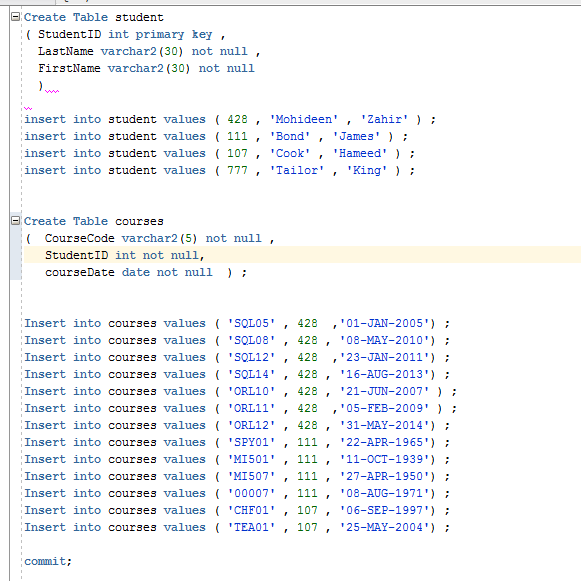Click the course code 'ORL10'
Image resolution: width=581 pixels, height=581 pixels.
tap(251, 391)
